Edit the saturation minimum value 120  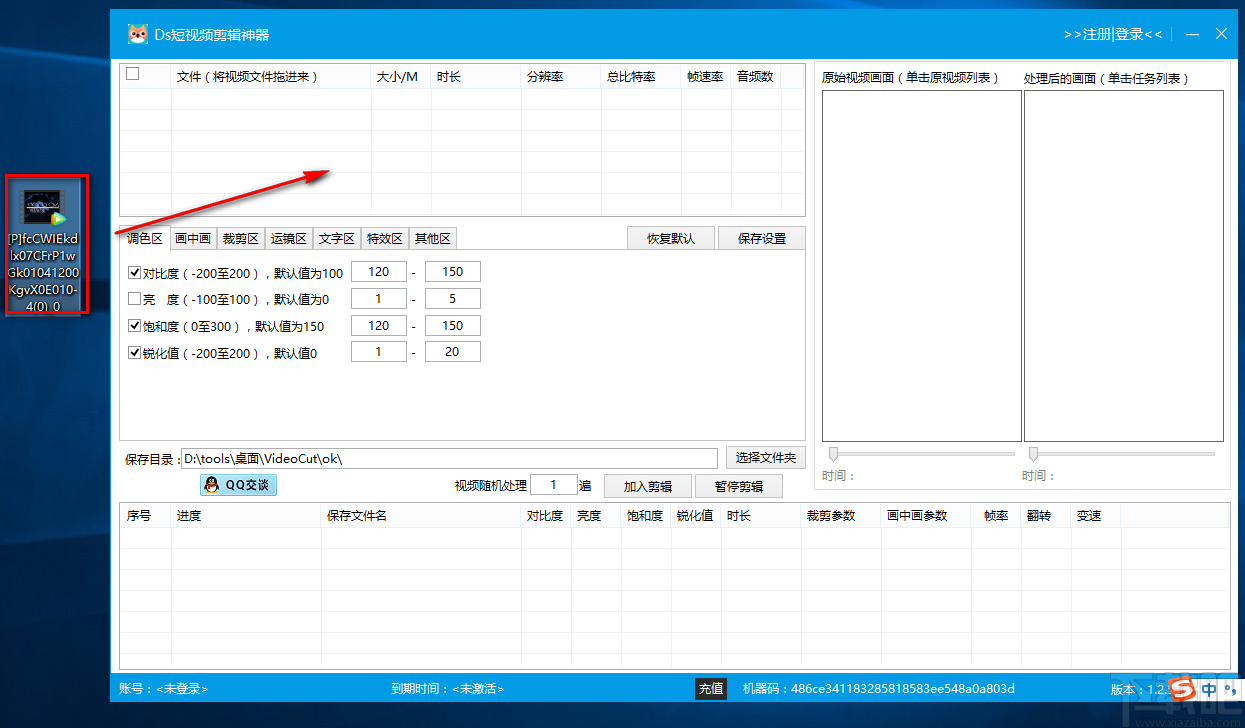point(379,325)
